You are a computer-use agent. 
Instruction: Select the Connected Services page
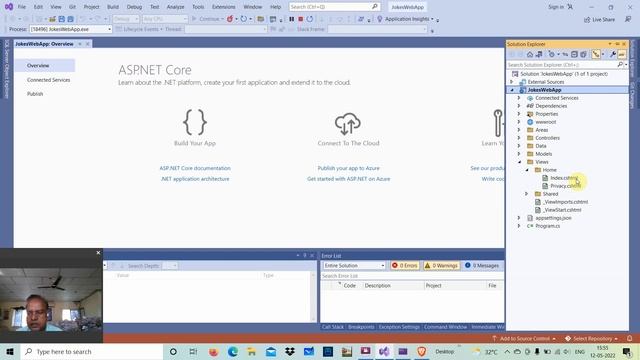tap(49, 80)
